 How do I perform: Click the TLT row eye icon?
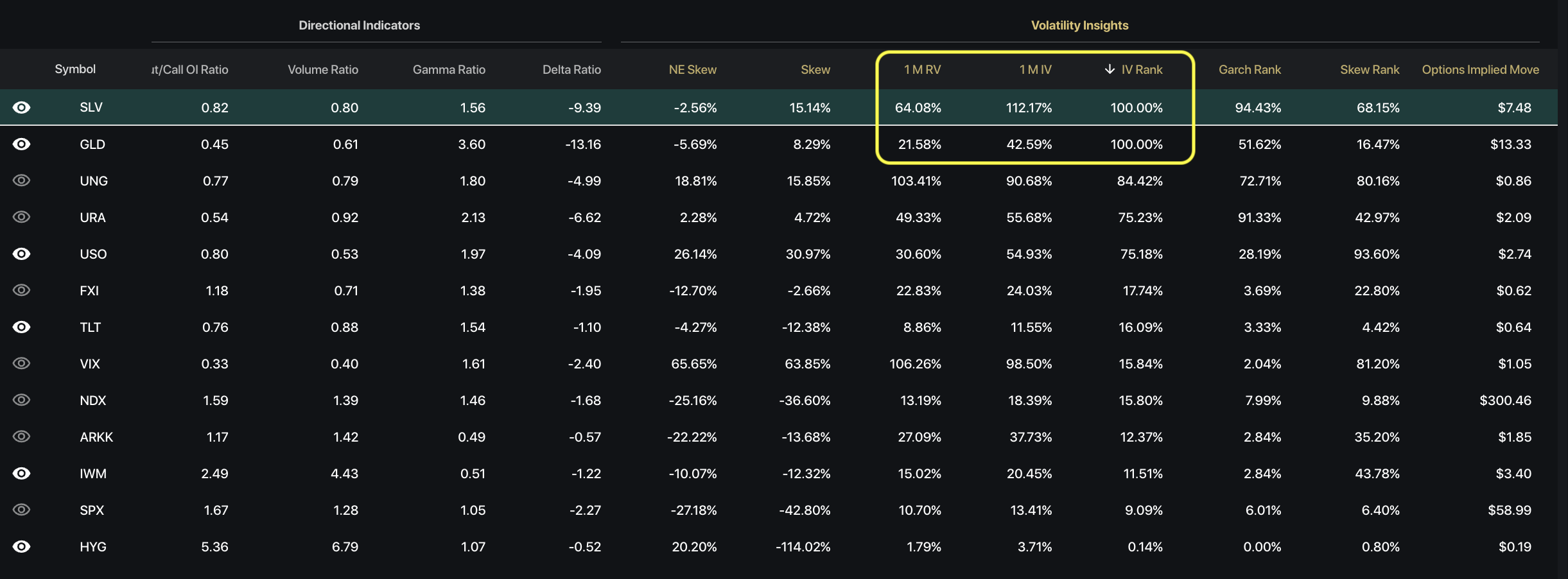pyautogui.click(x=21, y=327)
